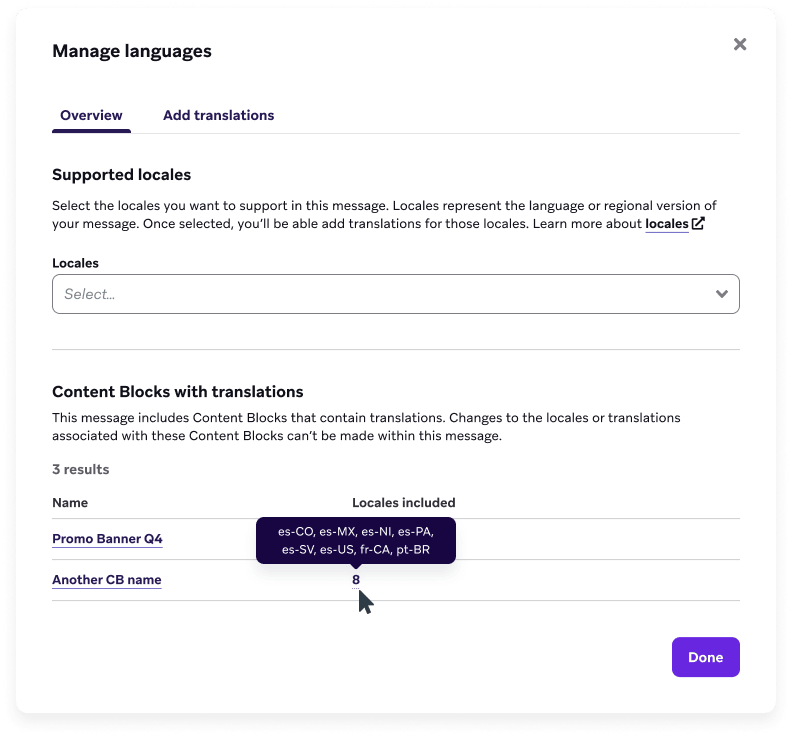Click the Locales field label
The image size is (792, 738).
[75, 263]
